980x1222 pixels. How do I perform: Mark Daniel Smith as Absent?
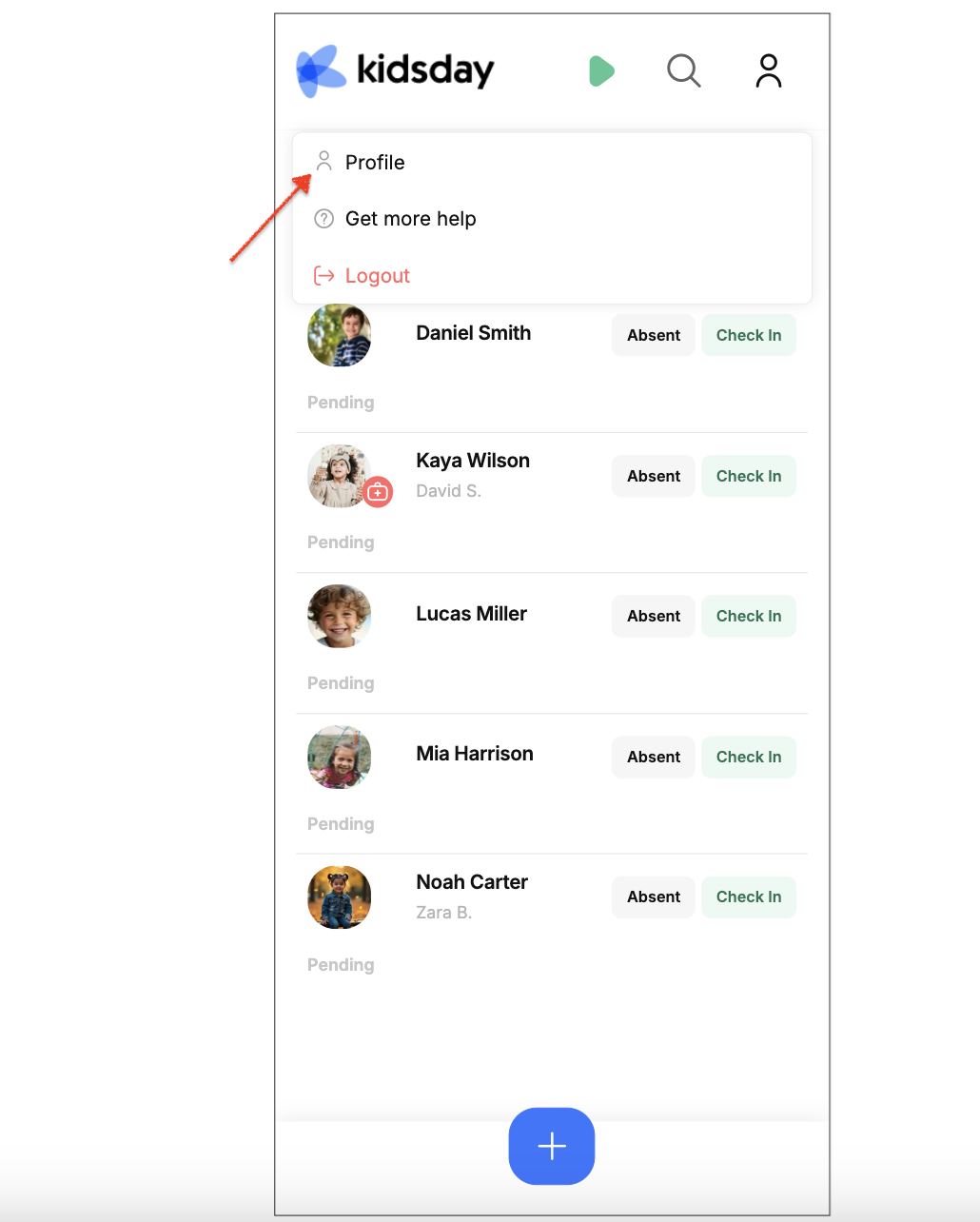pos(654,335)
